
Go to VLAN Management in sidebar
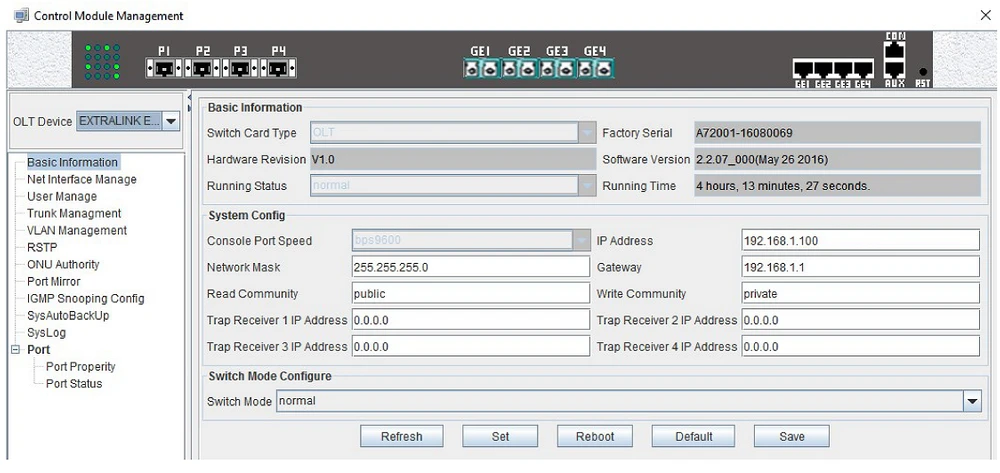(77, 230)
